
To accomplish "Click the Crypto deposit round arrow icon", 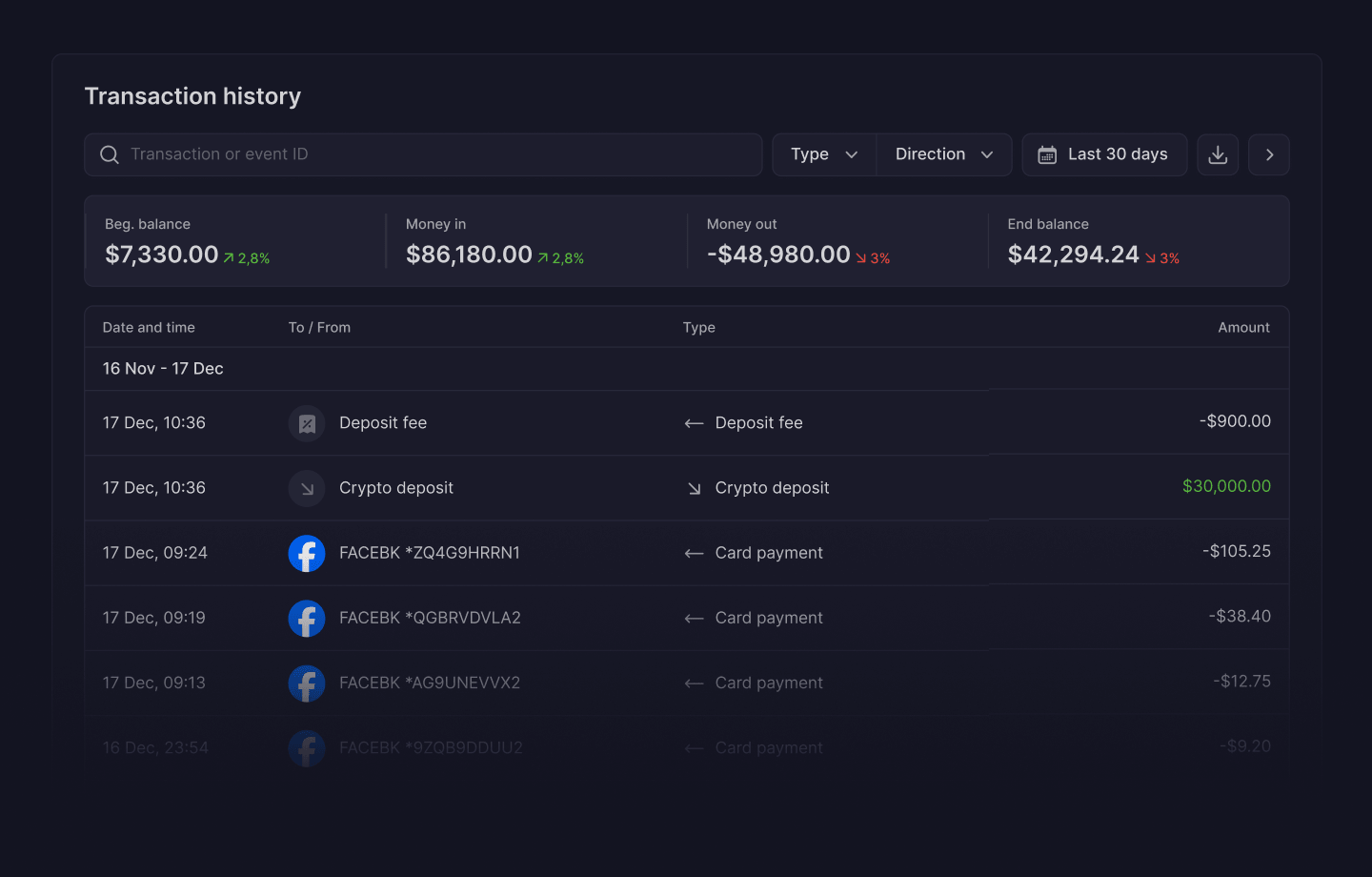I will click(x=307, y=488).
